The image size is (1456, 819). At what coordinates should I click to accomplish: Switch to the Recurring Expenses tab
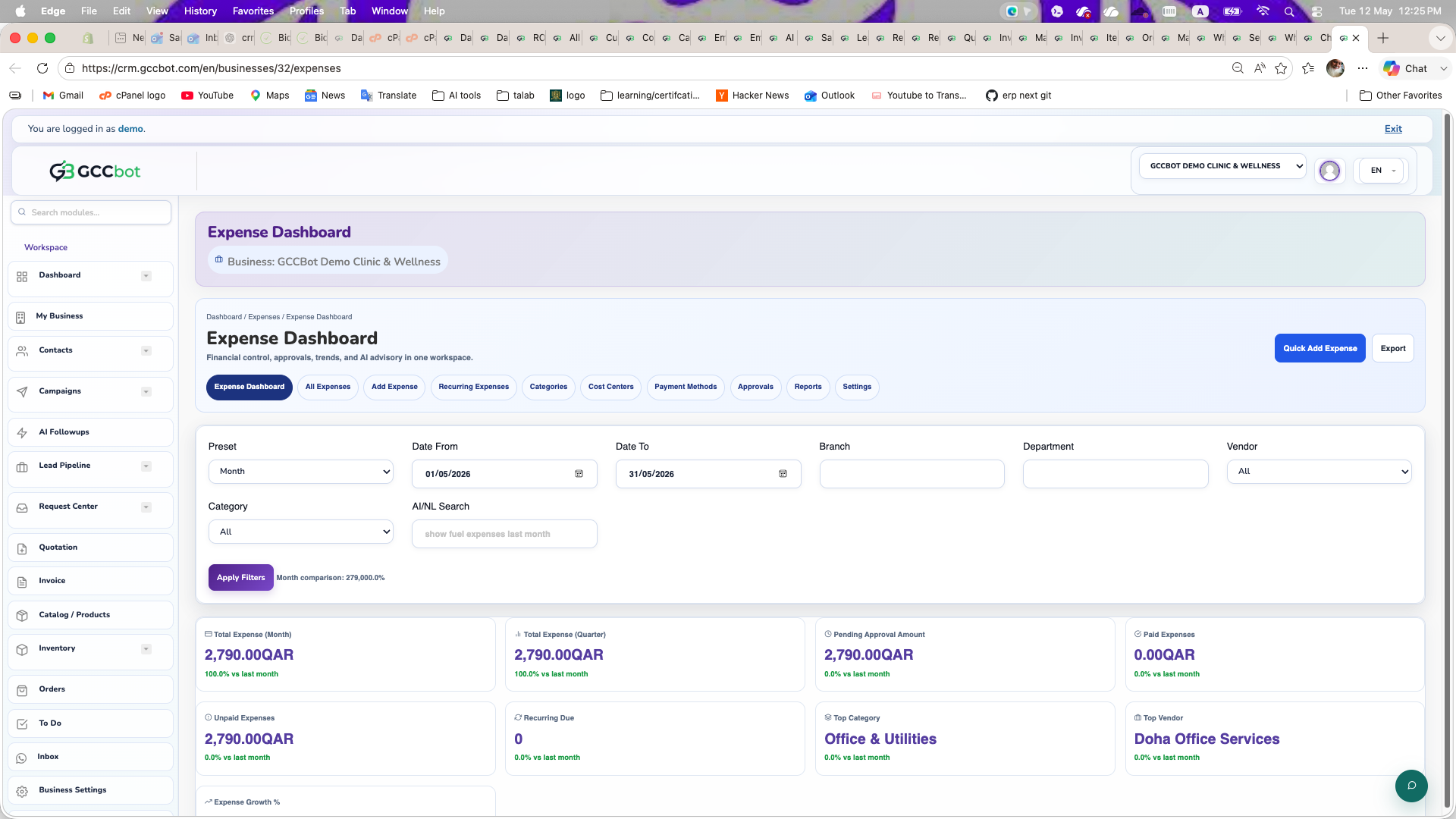[x=473, y=387]
